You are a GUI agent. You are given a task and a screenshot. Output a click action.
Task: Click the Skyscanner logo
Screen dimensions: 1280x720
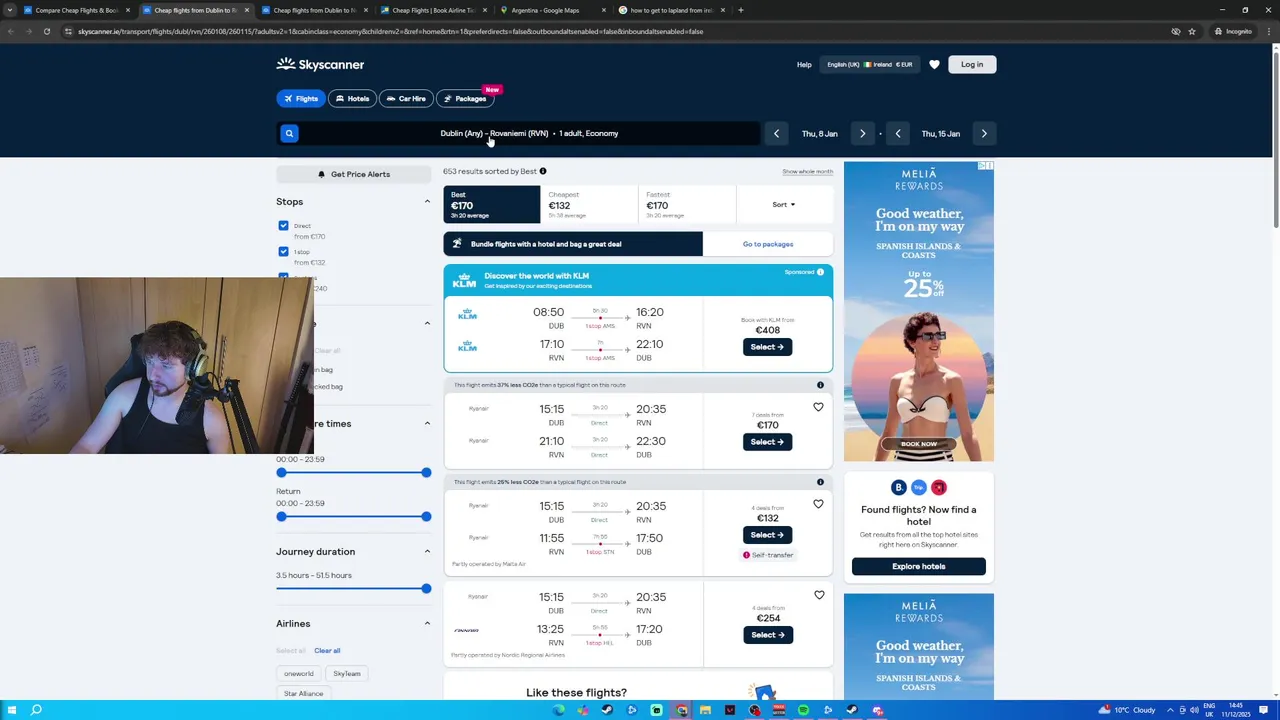[x=320, y=64]
